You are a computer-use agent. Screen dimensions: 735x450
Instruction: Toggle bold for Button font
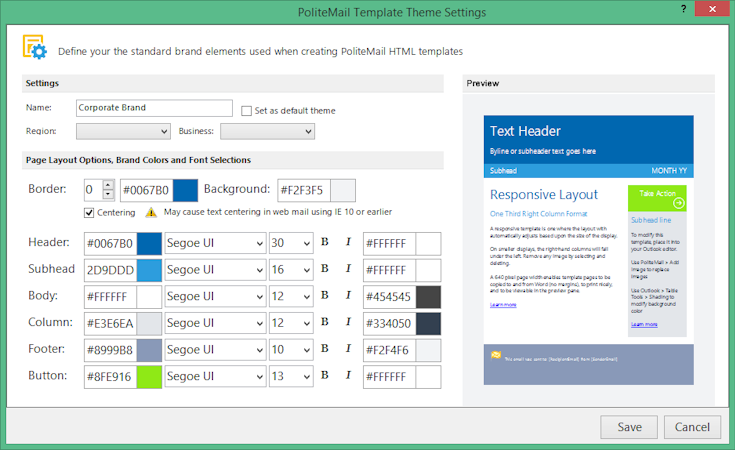pos(324,375)
